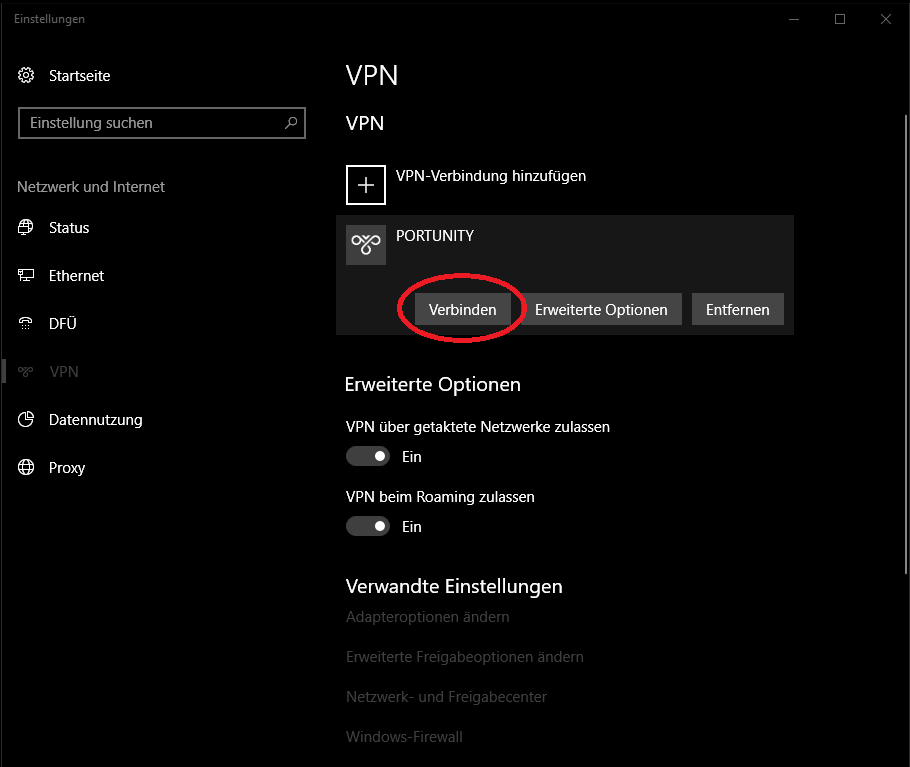Image resolution: width=910 pixels, height=767 pixels.
Task: Open Netzwerk- und Freigabecenter link
Action: tap(446, 697)
